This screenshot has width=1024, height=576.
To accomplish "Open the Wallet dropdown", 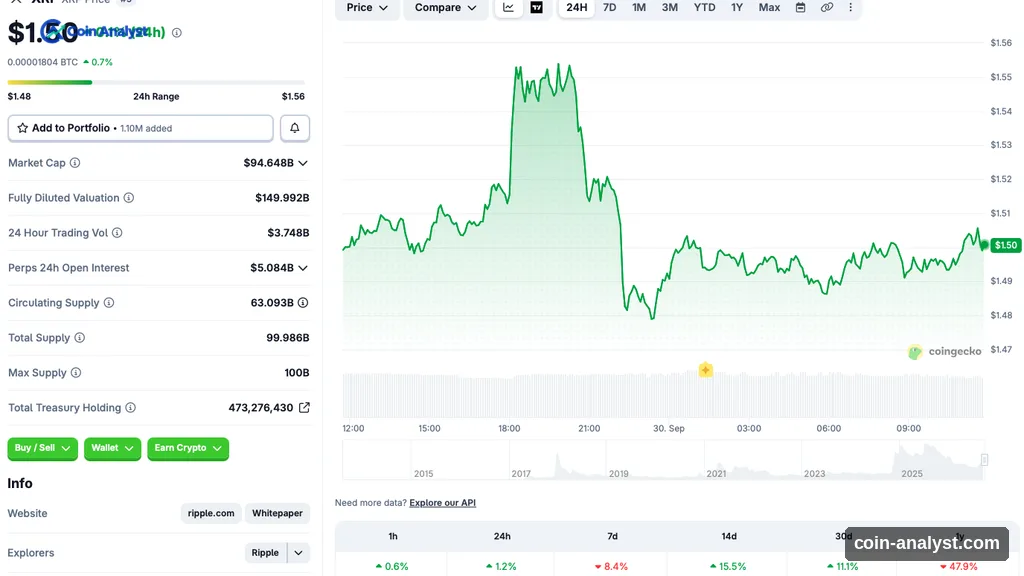I will [112, 448].
